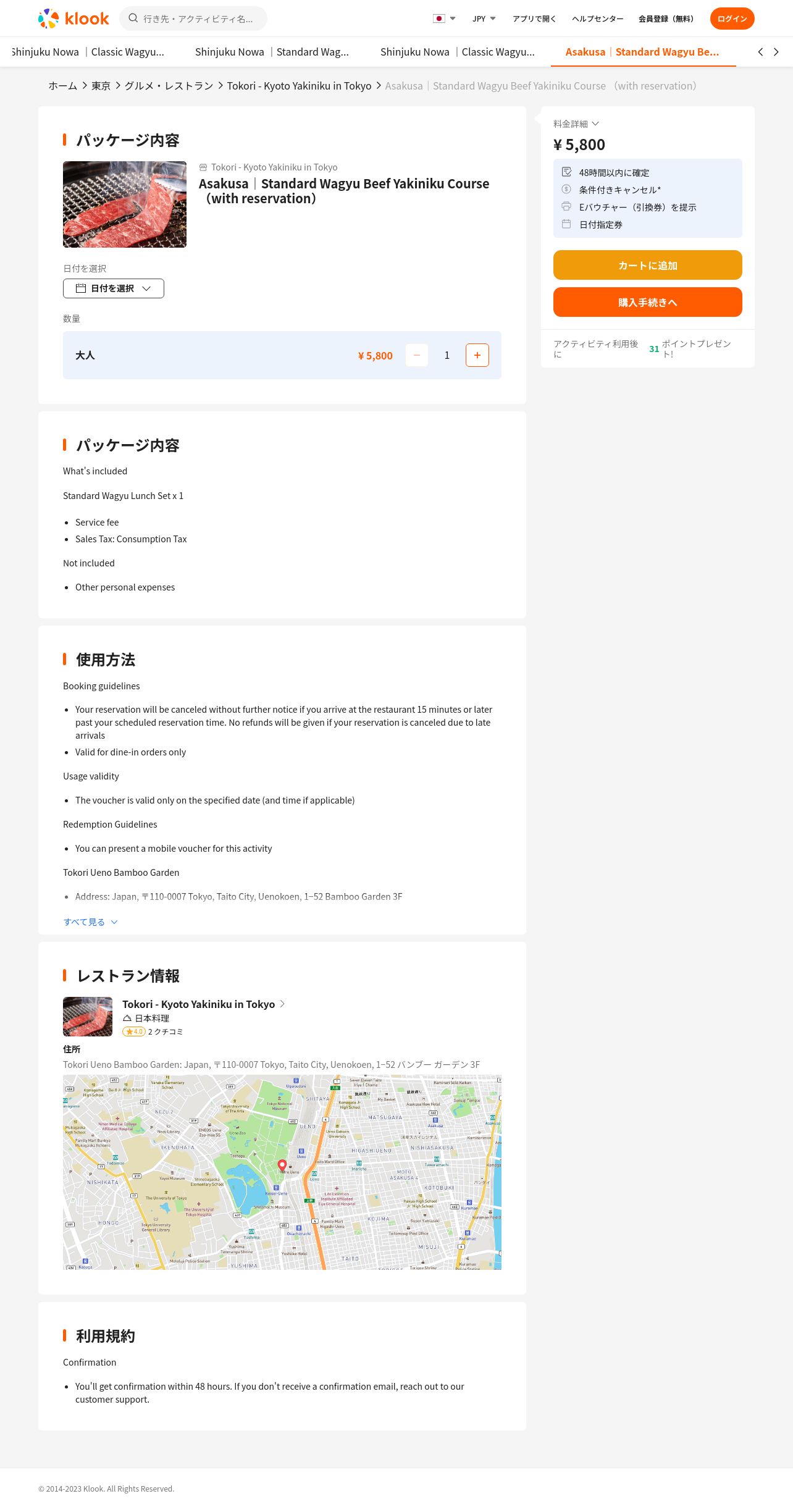
Task: Open Tokori - Kyoto Yakiniku in Tokyo restaurant link
Action: click(x=198, y=1004)
